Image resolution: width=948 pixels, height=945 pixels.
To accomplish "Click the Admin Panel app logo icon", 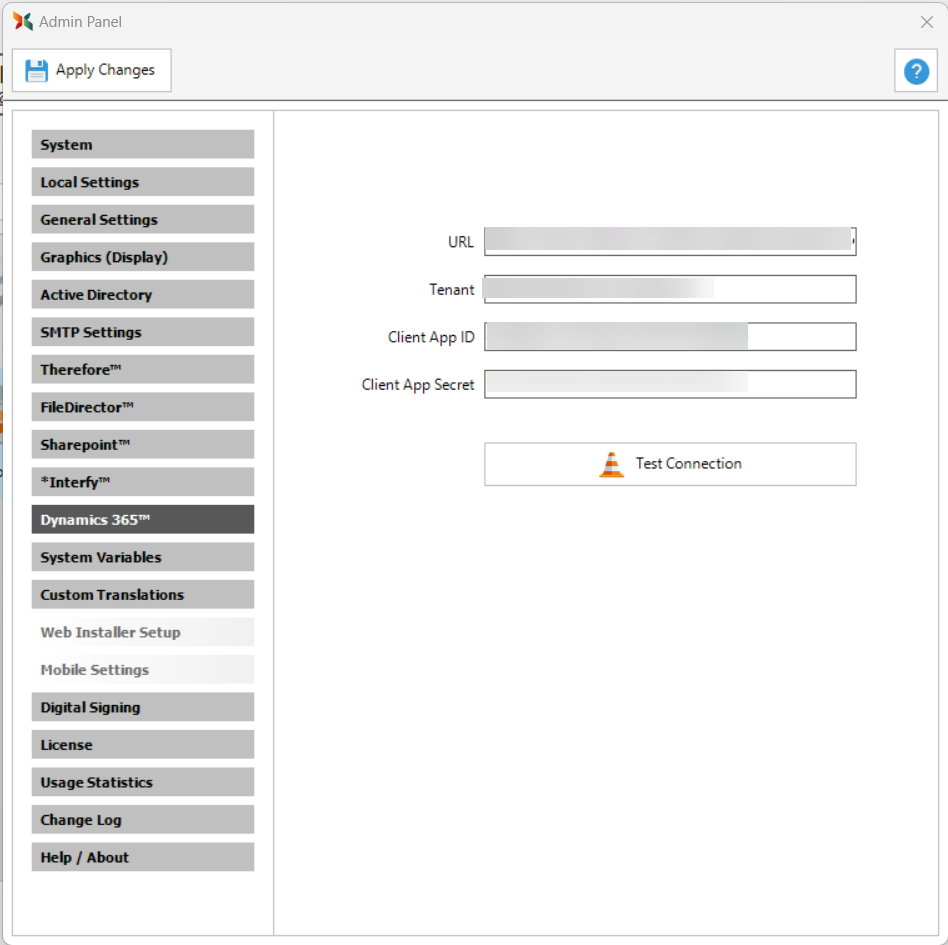I will click(22, 21).
